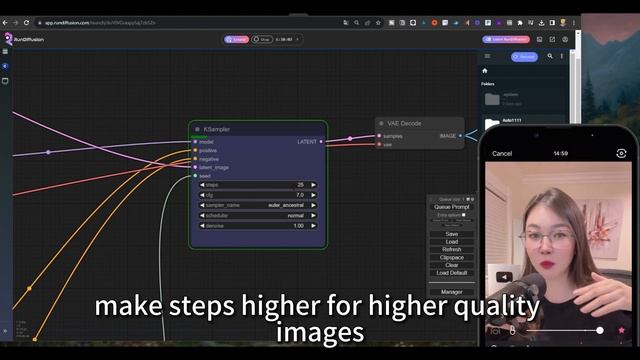Open the Chrome three-dot menu
This screenshot has width=640, height=360.
tap(573, 23)
